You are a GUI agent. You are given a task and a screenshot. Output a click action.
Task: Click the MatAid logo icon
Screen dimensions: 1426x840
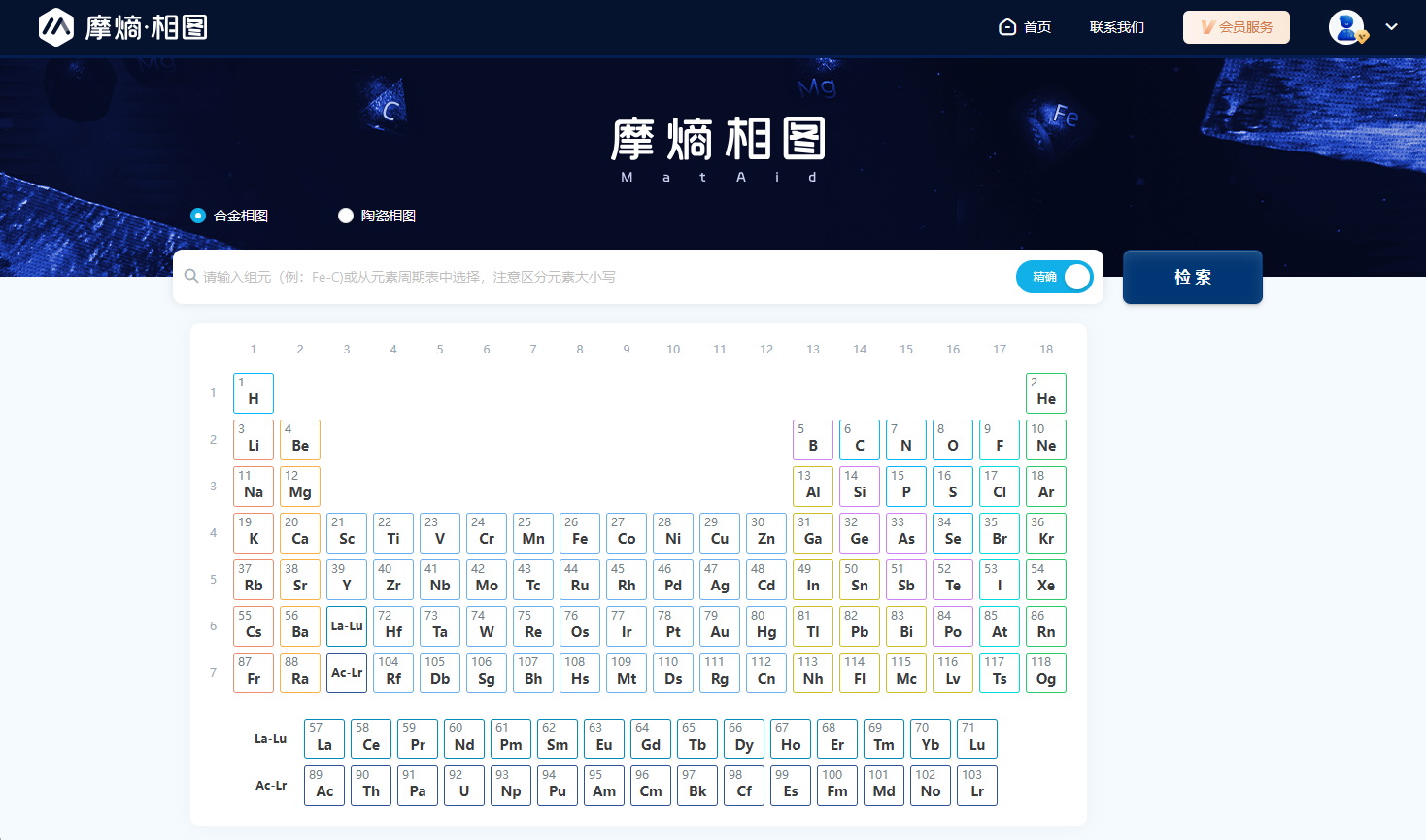click(56, 27)
